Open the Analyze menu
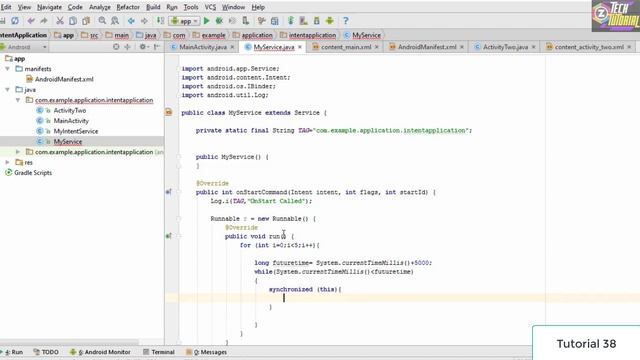The height and width of the screenshot is (360, 640). (x=100, y=7)
